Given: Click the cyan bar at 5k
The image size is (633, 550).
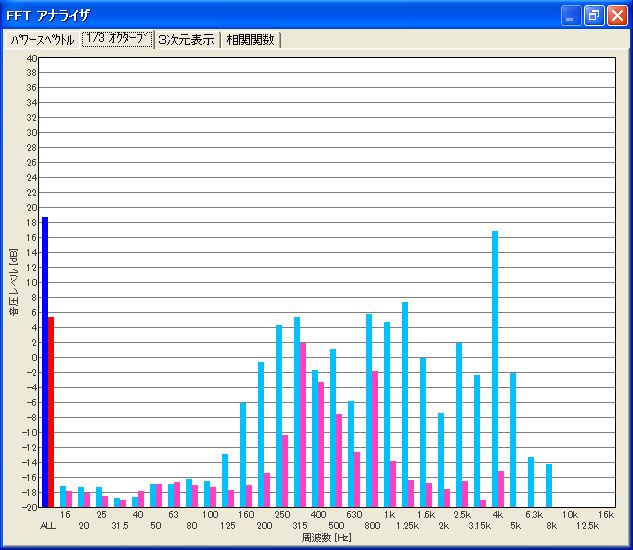Looking at the screenshot, I should (513, 440).
